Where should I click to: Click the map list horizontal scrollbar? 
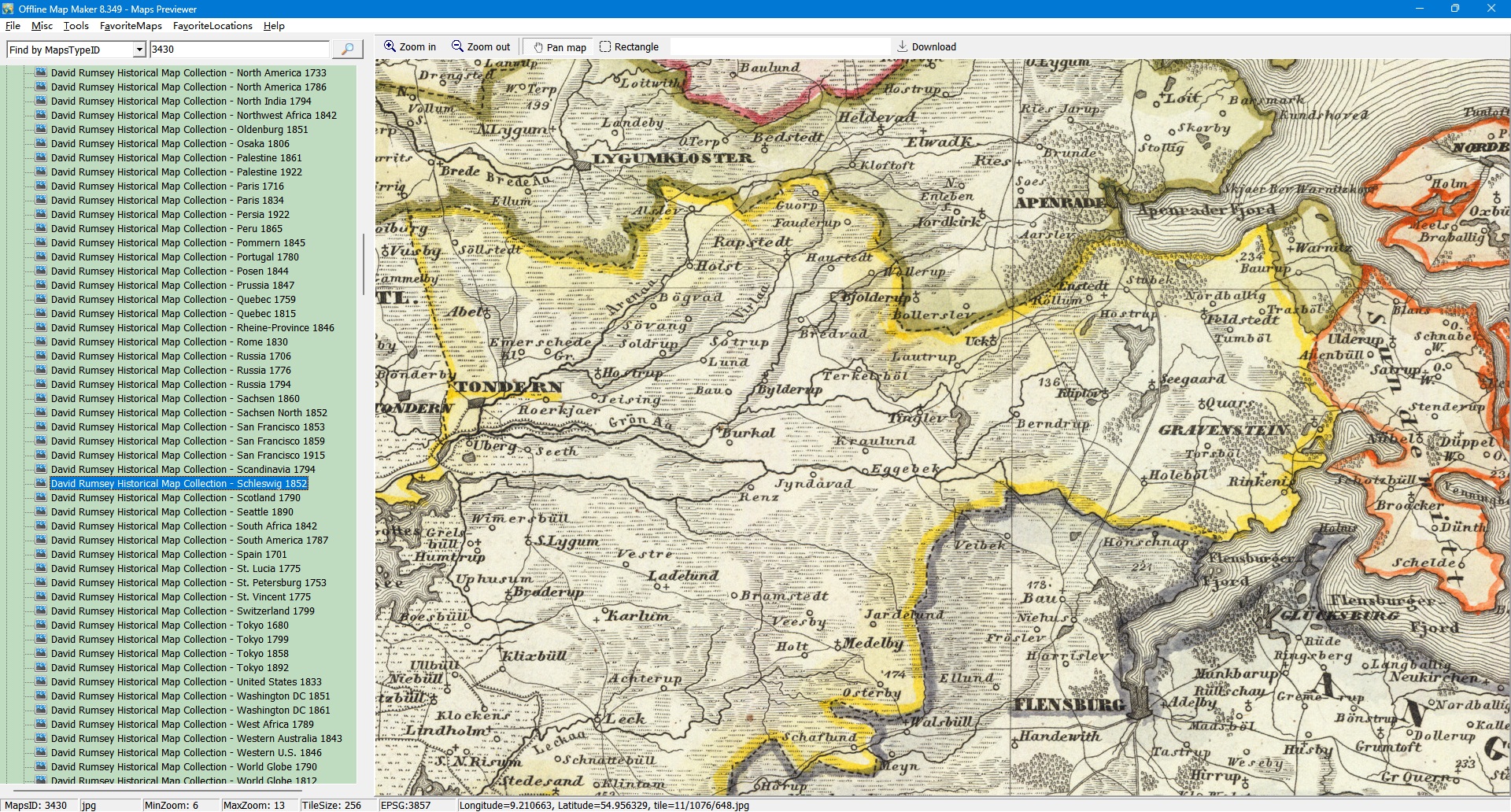click(x=157, y=789)
